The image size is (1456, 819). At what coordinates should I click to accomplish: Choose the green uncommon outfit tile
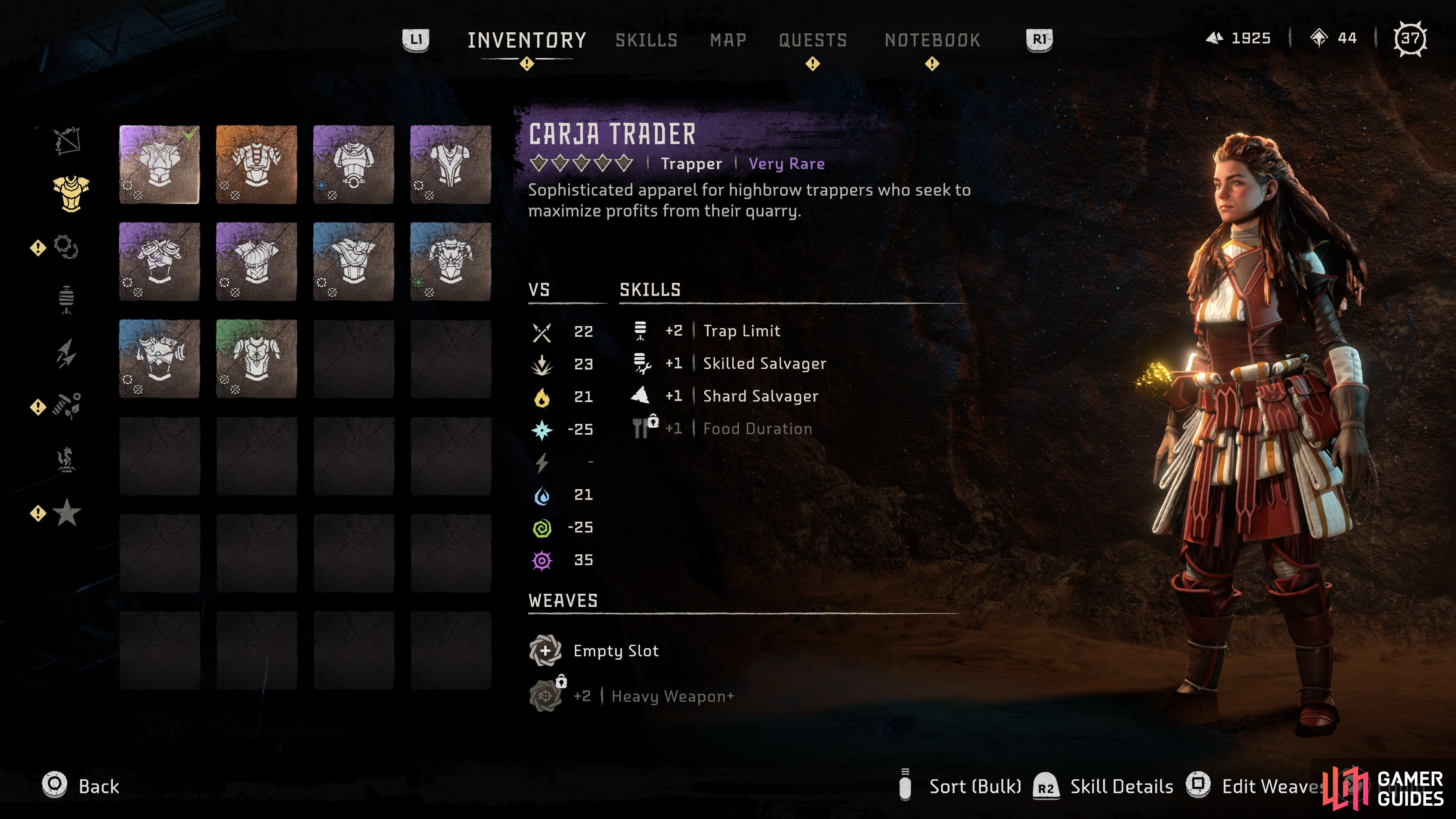[257, 358]
